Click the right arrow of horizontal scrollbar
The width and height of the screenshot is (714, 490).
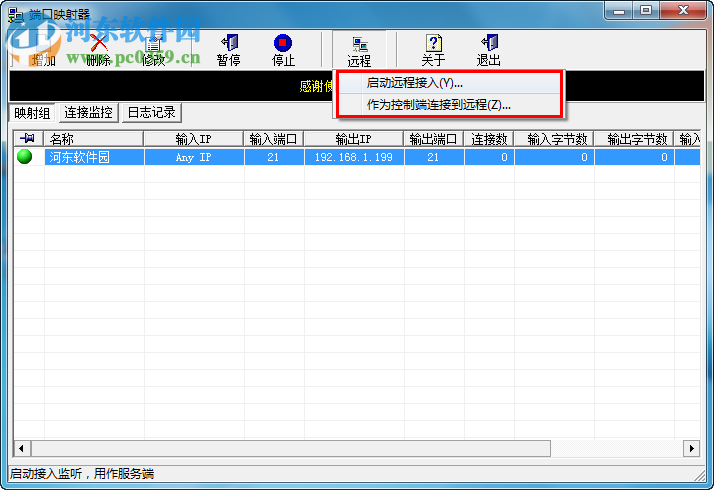[x=692, y=448]
